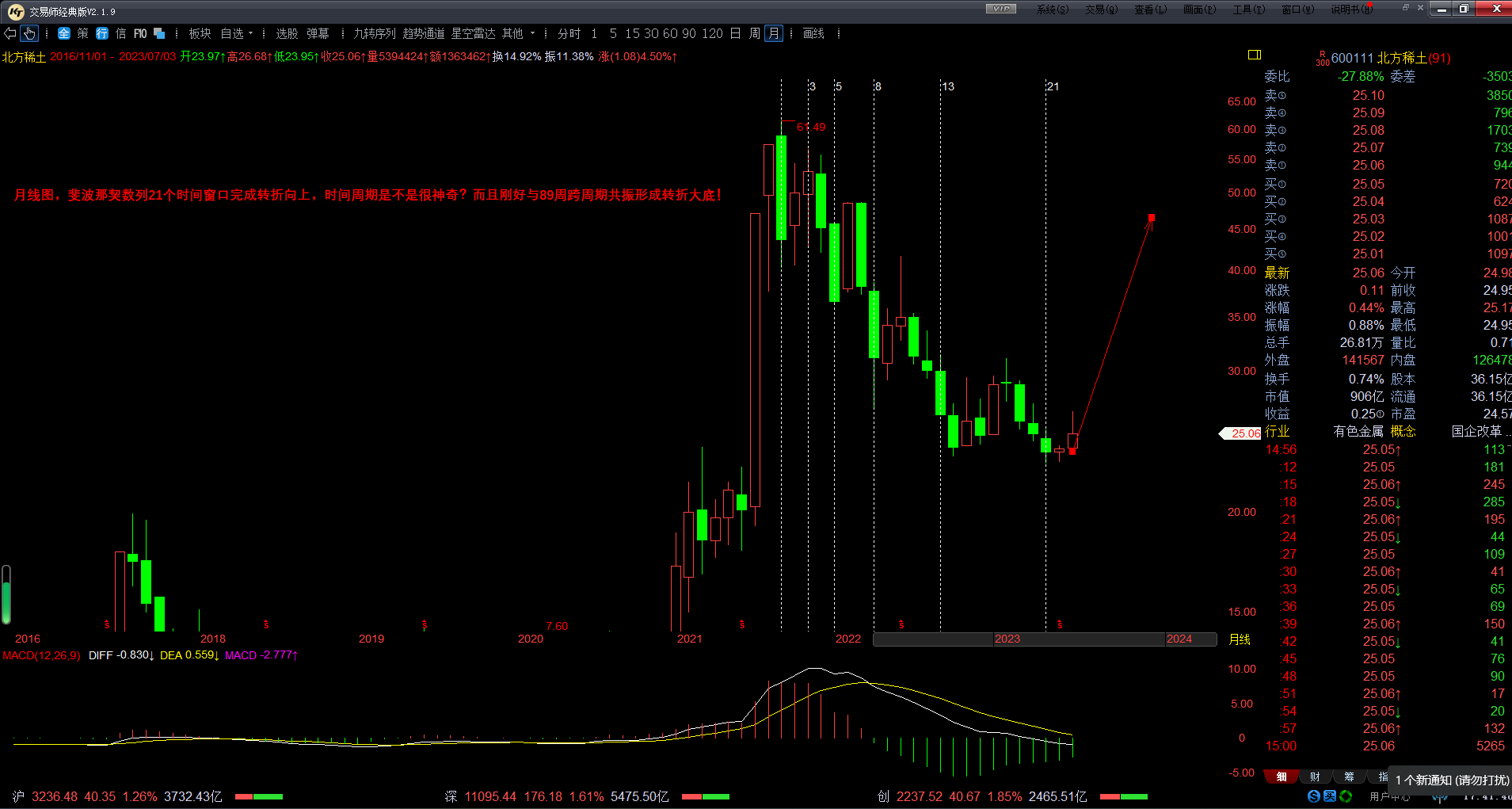Image resolution: width=1512 pixels, height=809 pixels.
Task: Click the 选股 stock picker button
Action: pos(287,33)
